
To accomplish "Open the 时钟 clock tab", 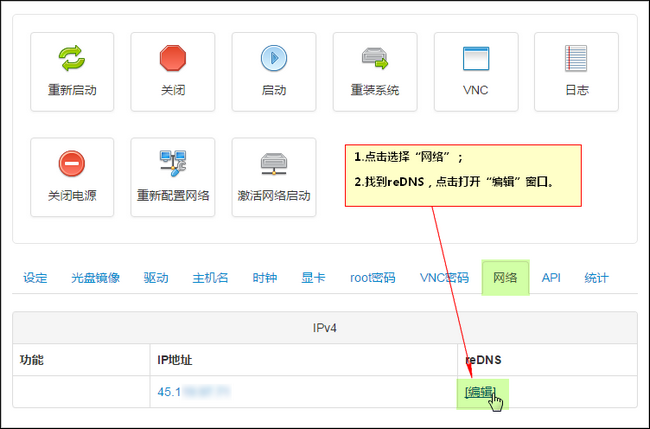I will pyautogui.click(x=264, y=278).
